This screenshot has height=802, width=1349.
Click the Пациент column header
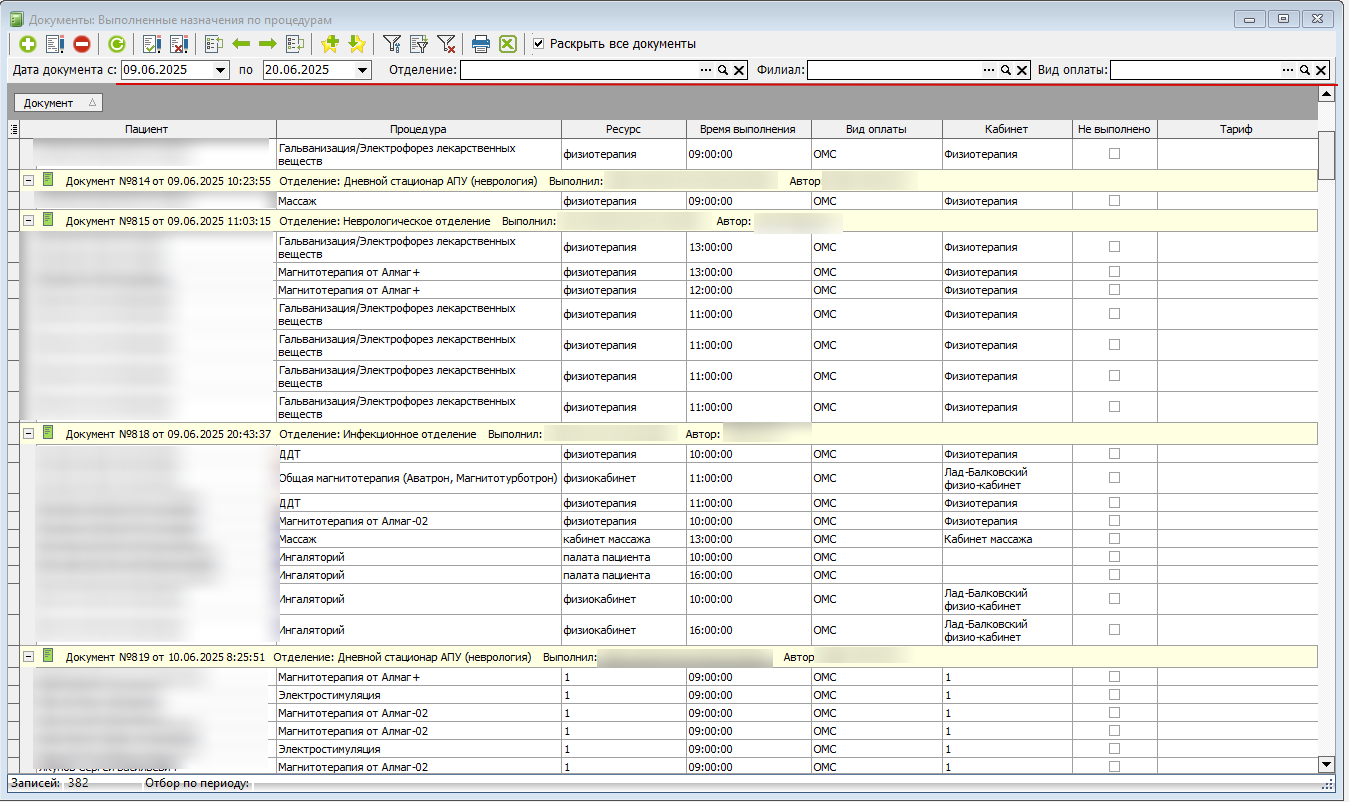[x=147, y=129]
